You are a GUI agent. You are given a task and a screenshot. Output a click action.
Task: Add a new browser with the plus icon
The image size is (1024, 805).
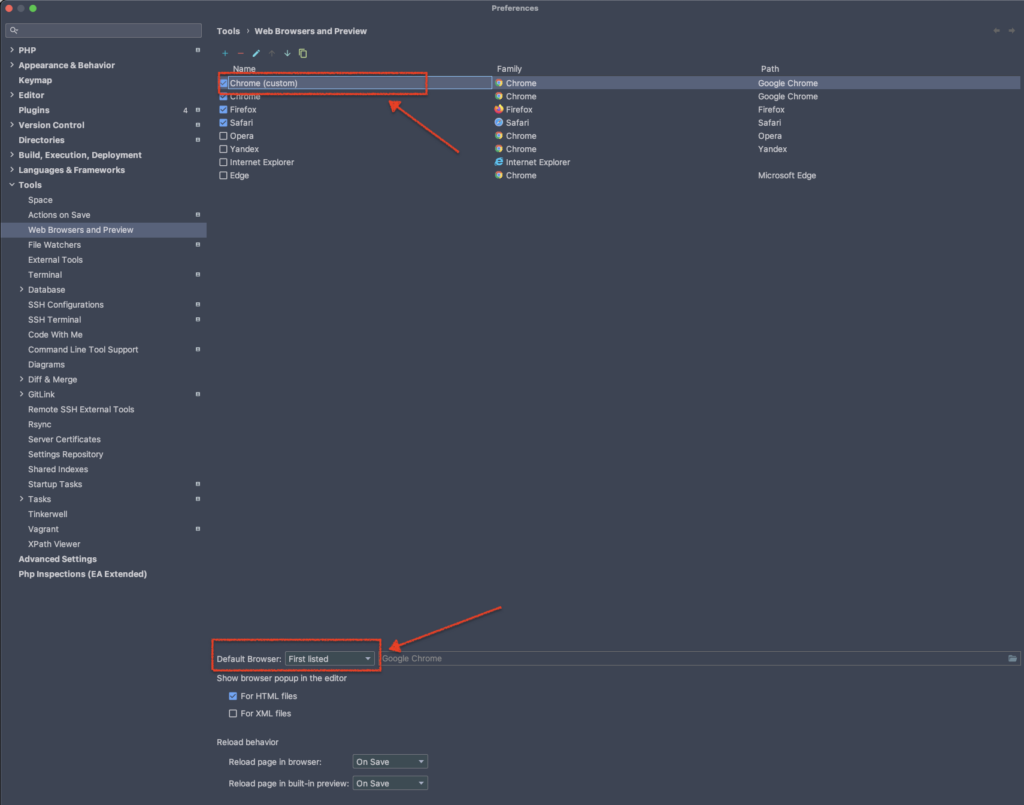coord(224,53)
